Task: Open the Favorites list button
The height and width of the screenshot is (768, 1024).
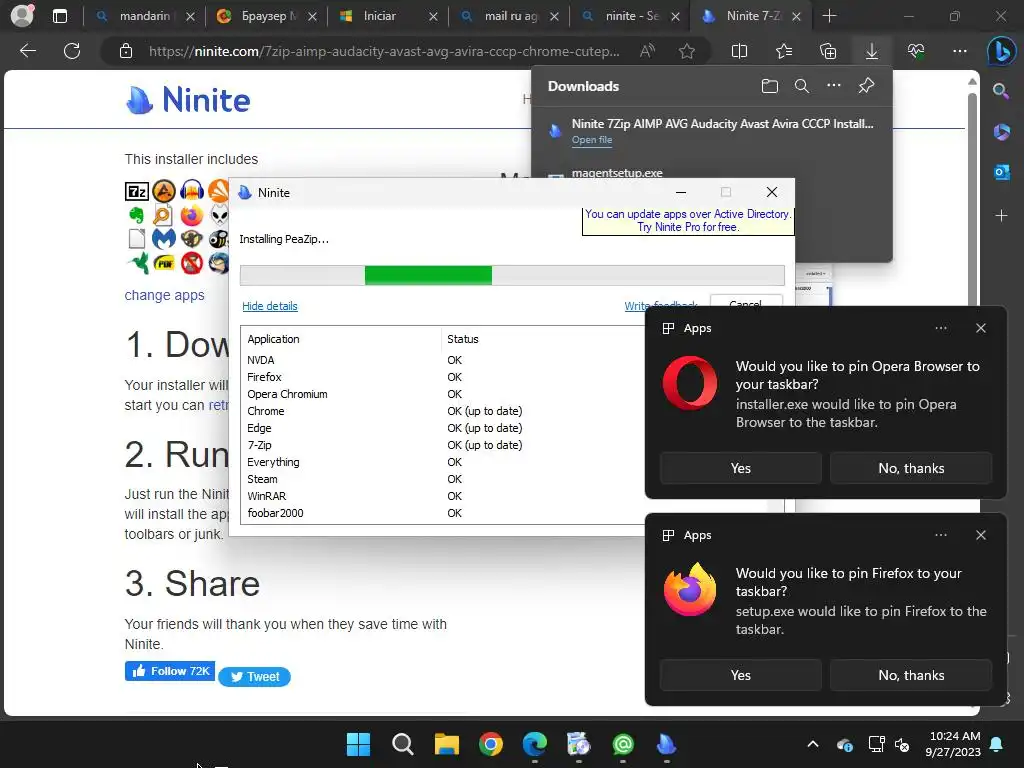Action: [784, 51]
